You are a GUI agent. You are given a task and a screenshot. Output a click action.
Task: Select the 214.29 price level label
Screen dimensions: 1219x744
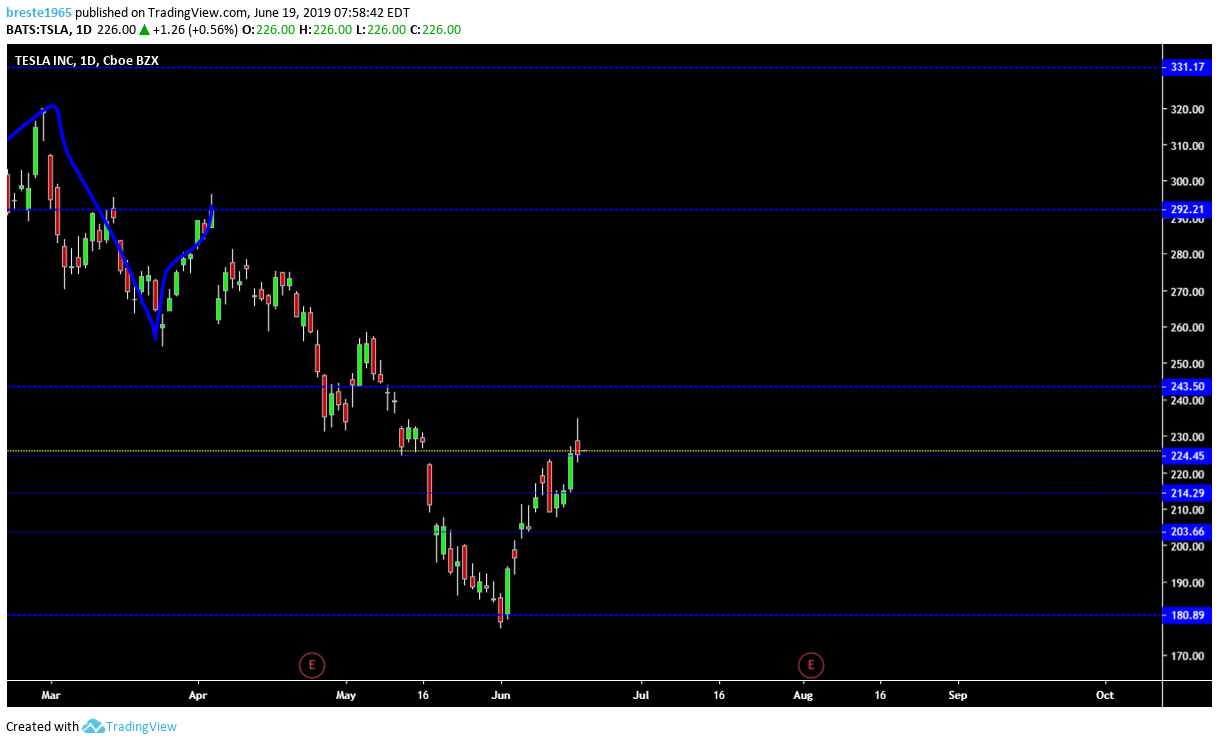1188,493
